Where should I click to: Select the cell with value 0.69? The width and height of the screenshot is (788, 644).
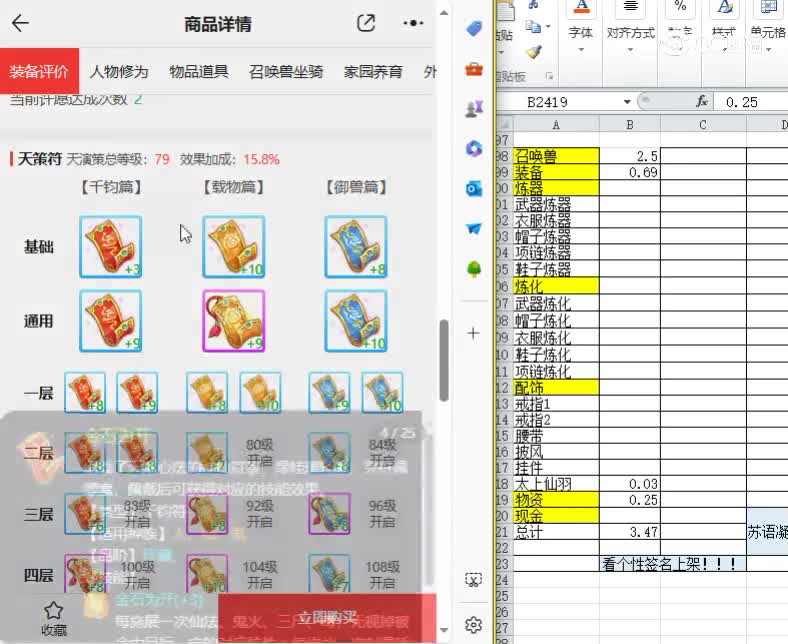(x=630, y=172)
